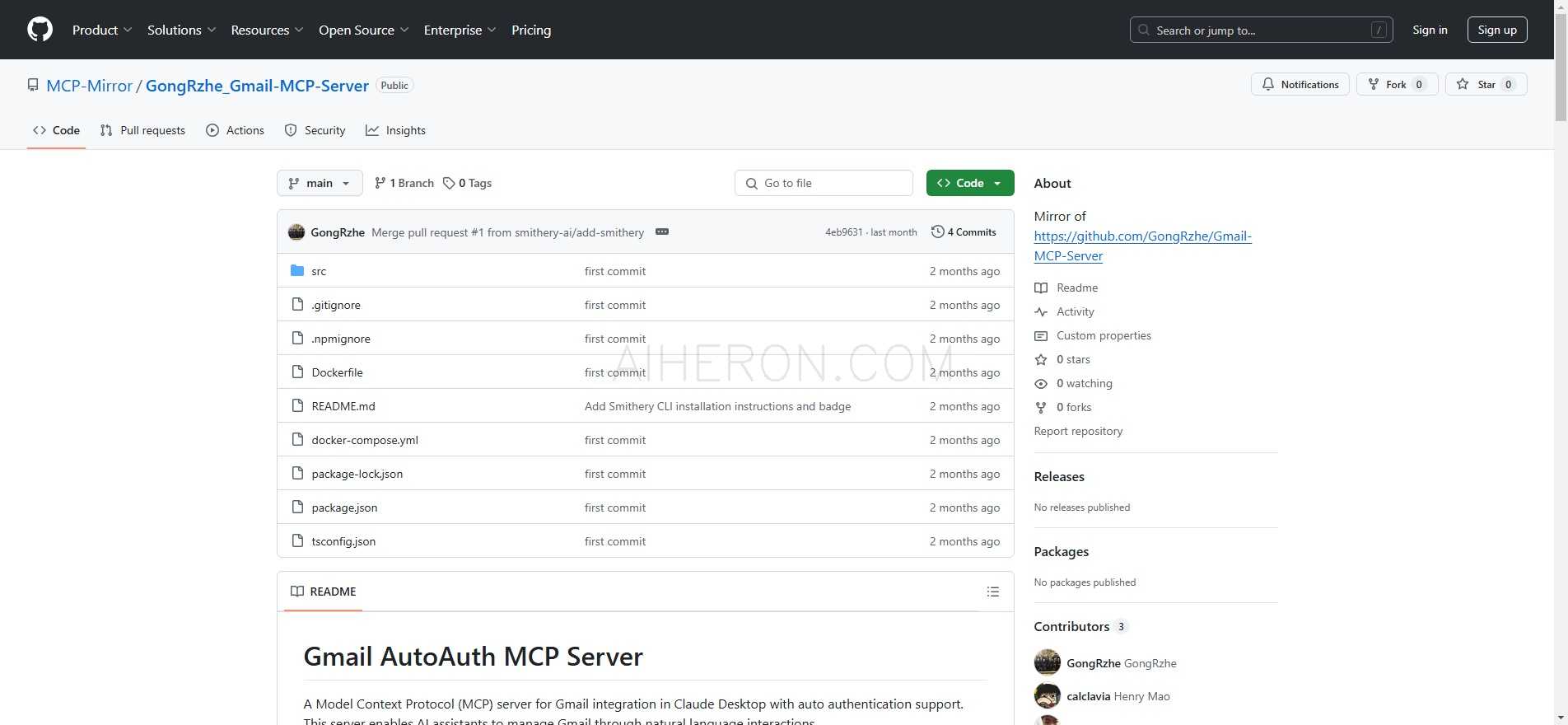Screen dimensions: 1568x725
Task: Open the .npmignore file
Action: pos(341,339)
